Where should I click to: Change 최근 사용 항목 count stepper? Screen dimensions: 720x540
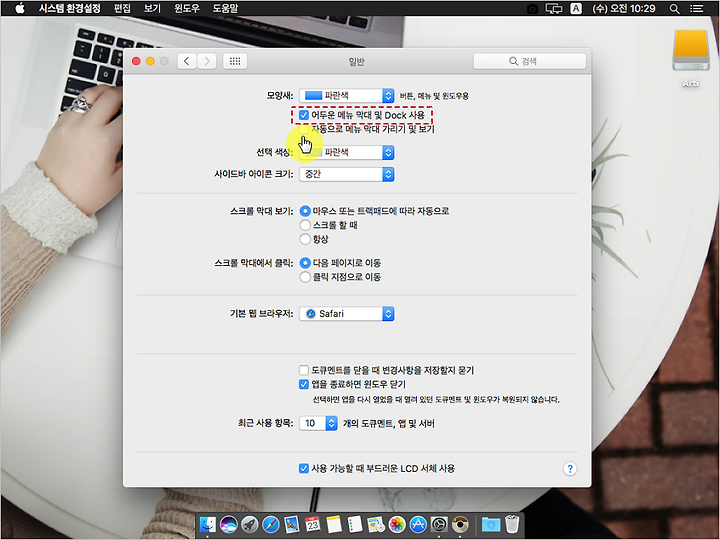[332, 423]
